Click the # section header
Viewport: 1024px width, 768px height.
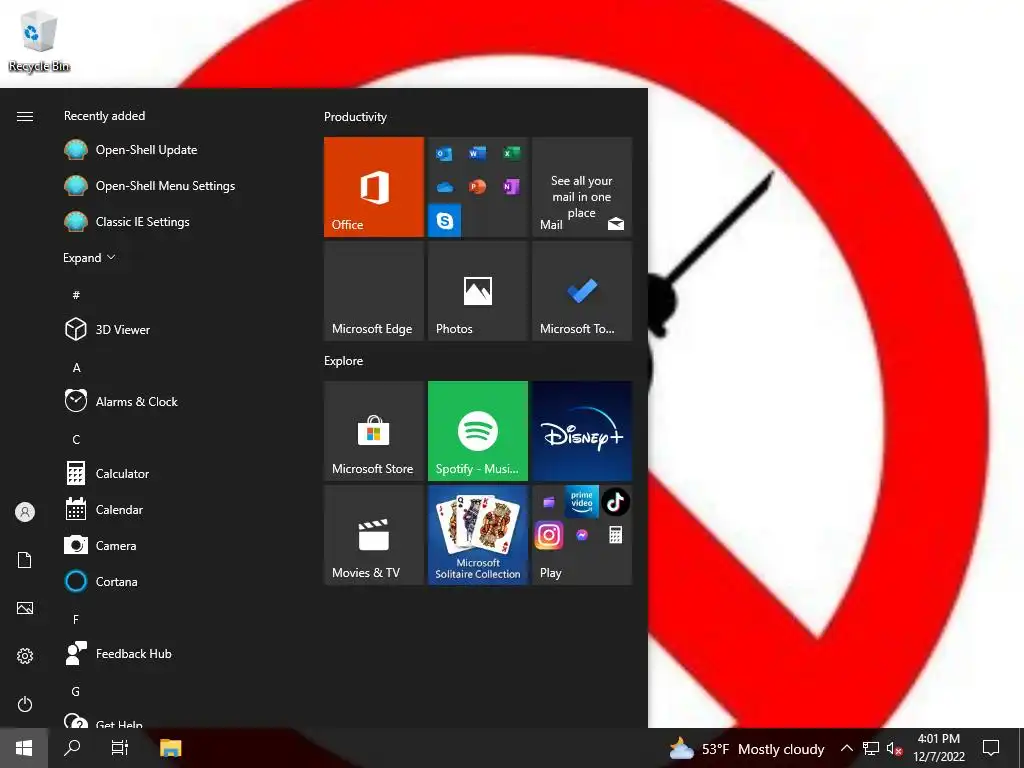[x=76, y=295]
